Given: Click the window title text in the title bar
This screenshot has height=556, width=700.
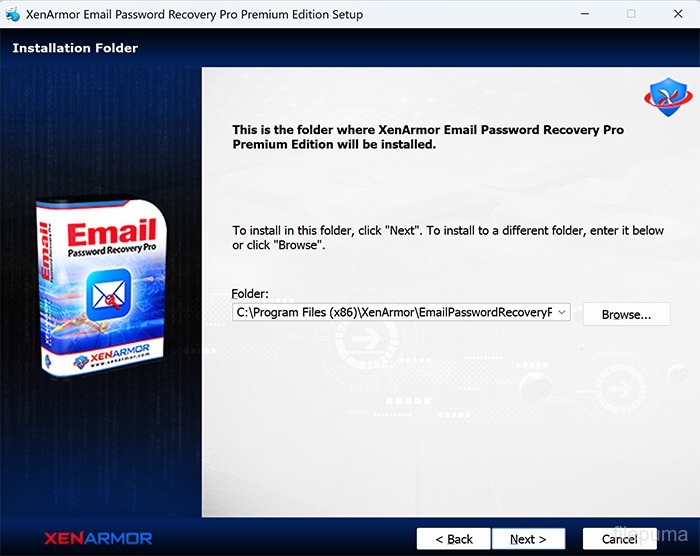Looking at the screenshot, I should coord(194,14).
